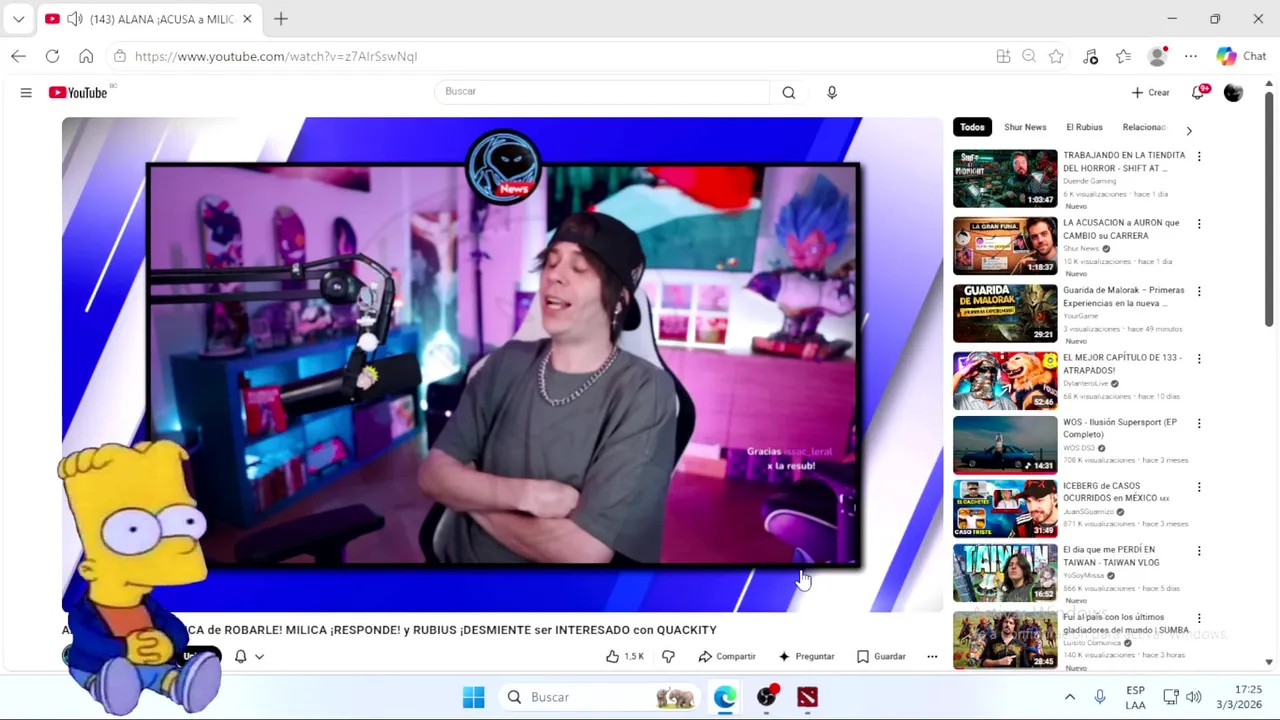Open options for Guarida de Malorak video
The height and width of the screenshot is (720, 1280).
pos(1199,291)
